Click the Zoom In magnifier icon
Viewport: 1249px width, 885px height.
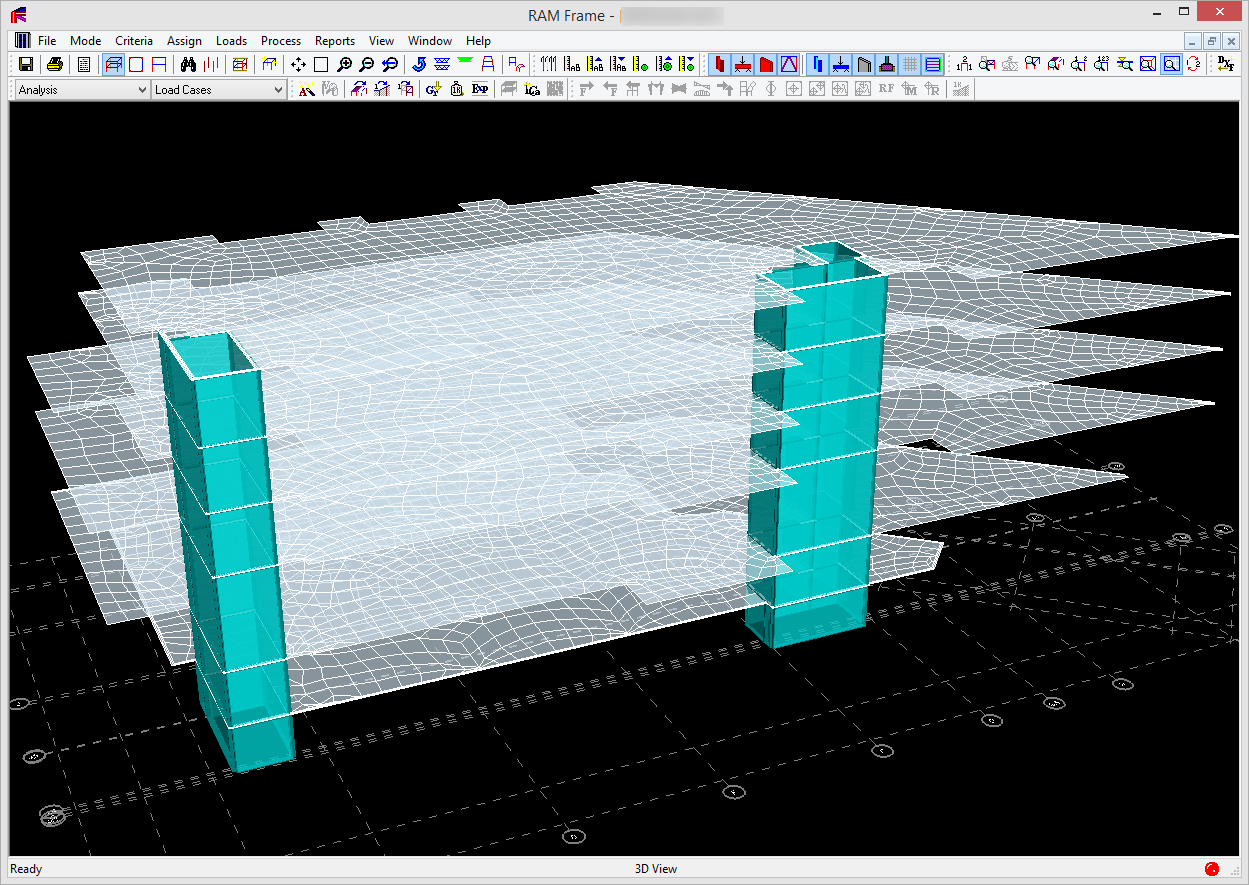click(x=345, y=64)
